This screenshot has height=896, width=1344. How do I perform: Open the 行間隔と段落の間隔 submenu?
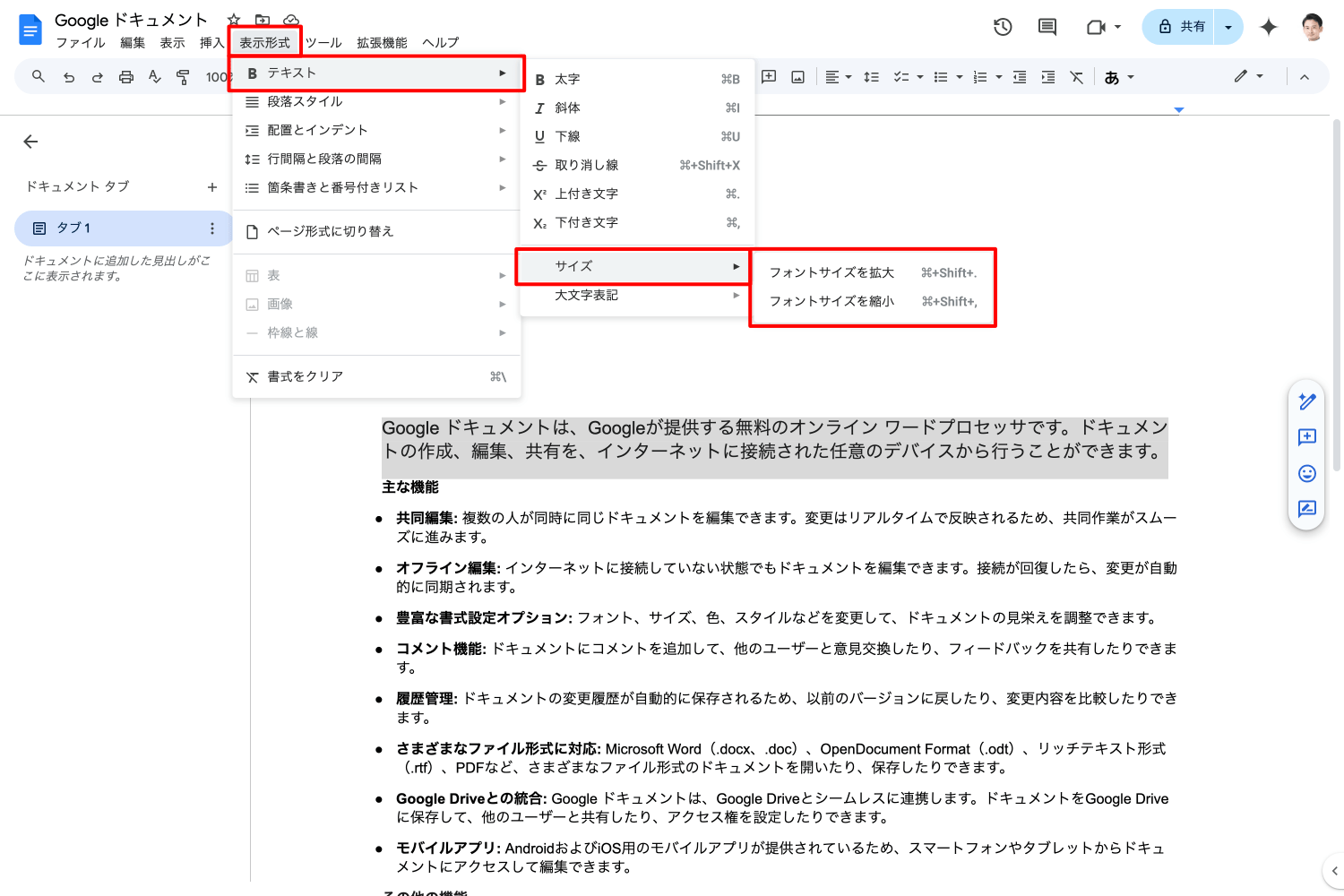click(376, 159)
